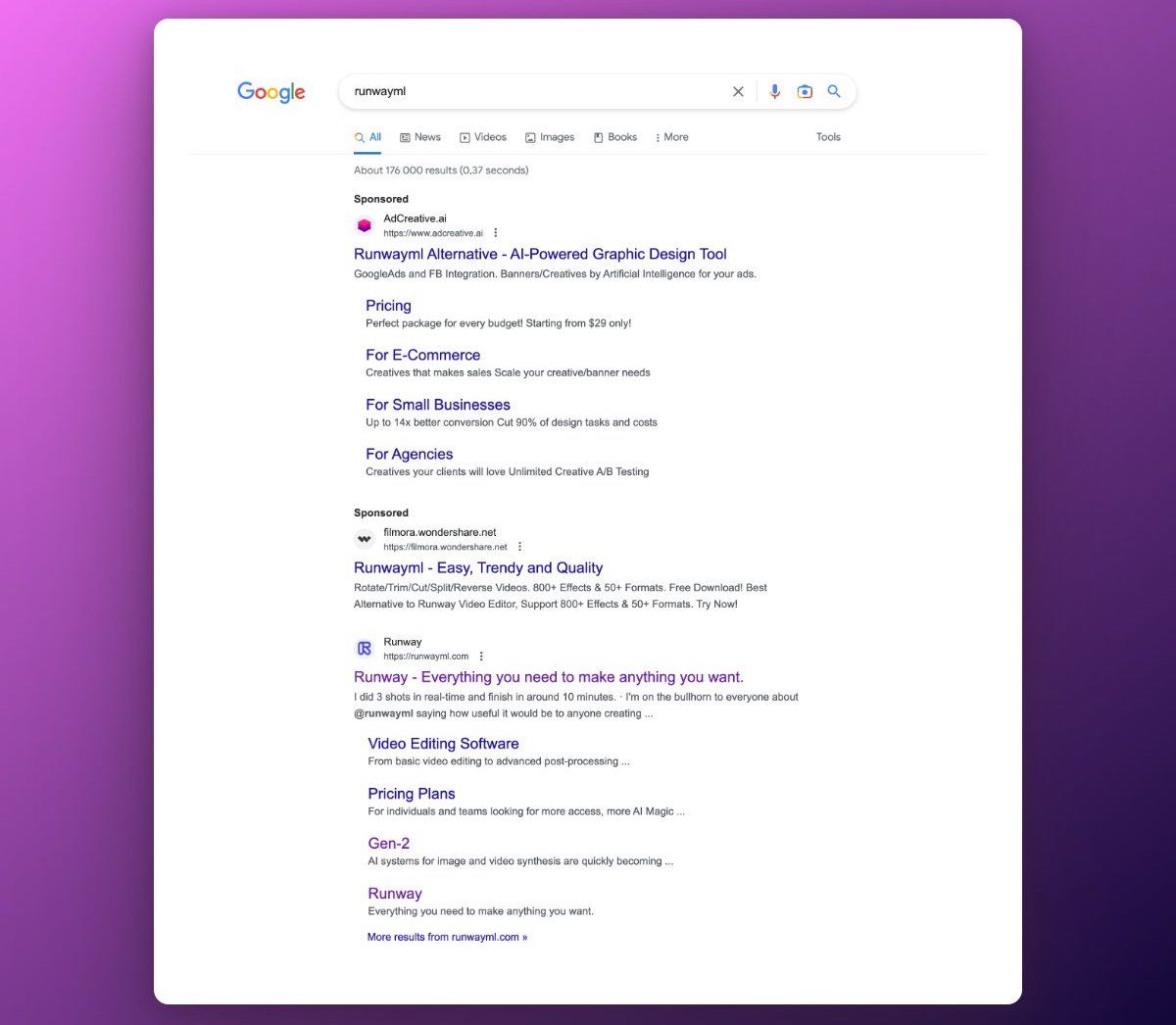Viewport: 1176px width, 1025px height.
Task: Click the magnifying glass search button
Action: [834, 91]
